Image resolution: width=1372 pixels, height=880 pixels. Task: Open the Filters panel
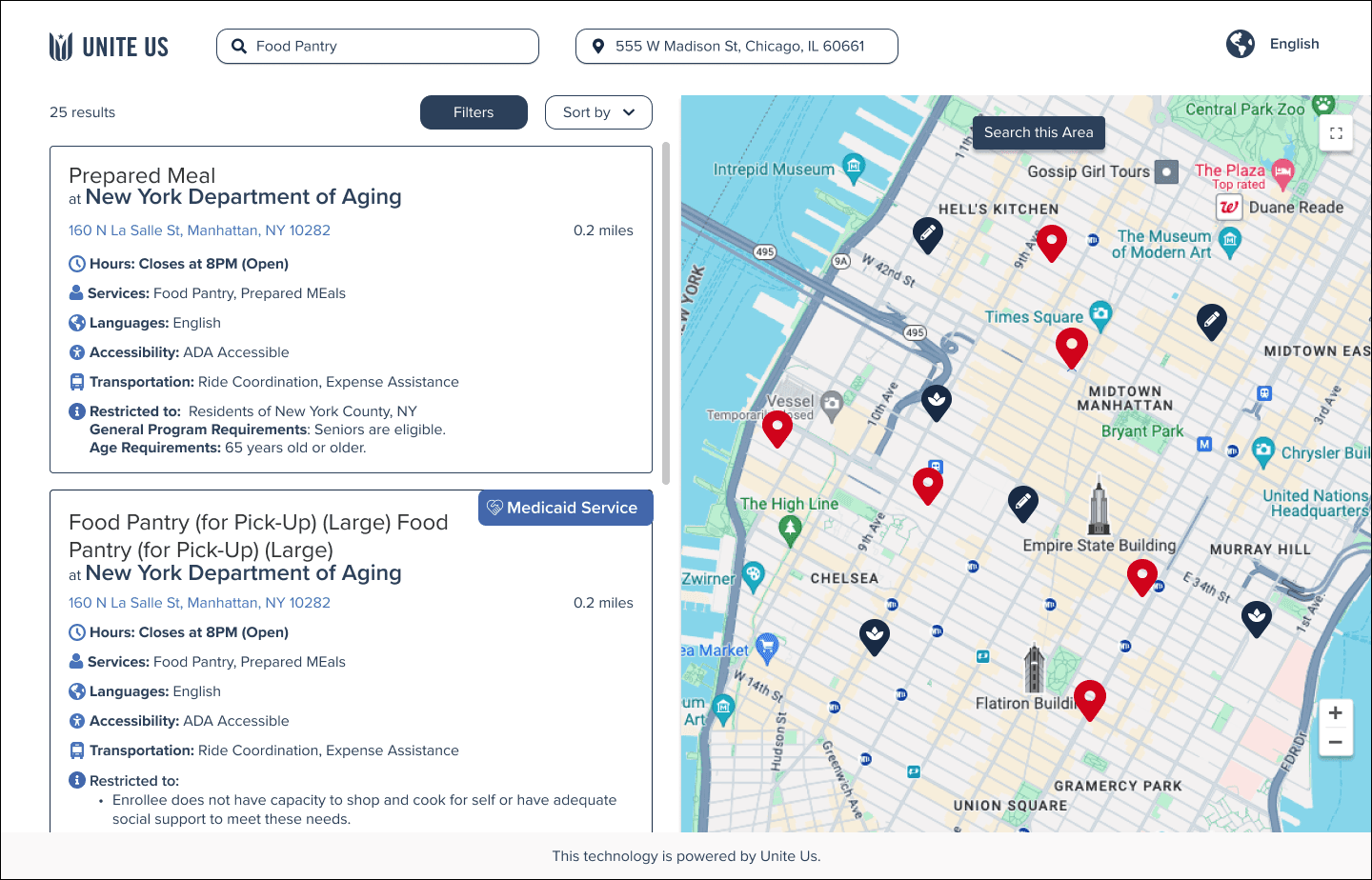click(x=474, y=112)
